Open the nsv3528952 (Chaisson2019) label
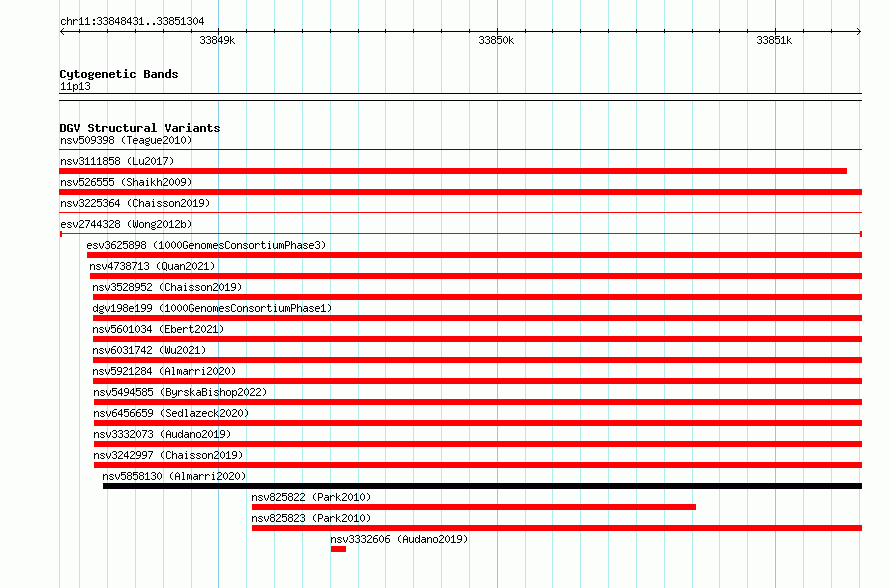The image size is (890, 588). 167,287
